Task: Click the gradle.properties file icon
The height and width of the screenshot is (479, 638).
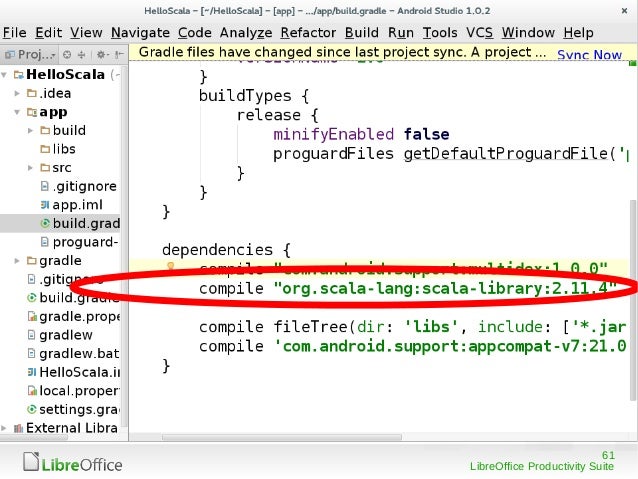Action: 32,316
